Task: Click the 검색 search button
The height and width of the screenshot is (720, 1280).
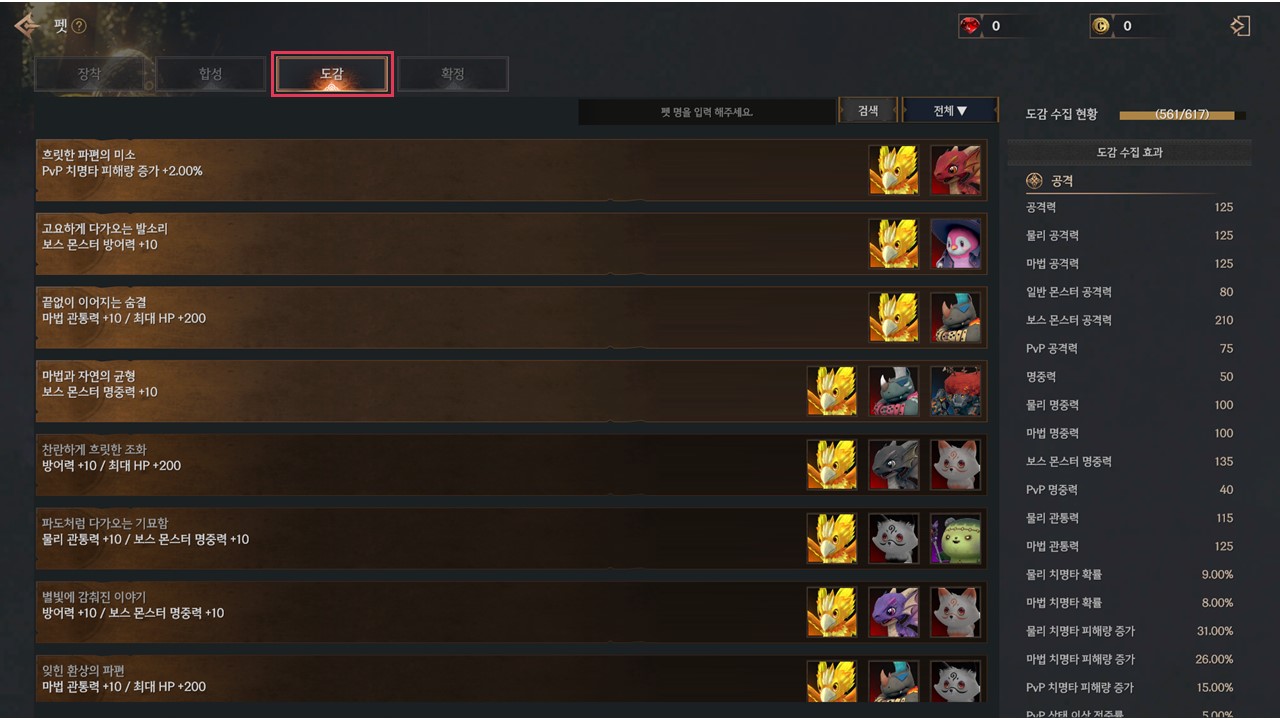Action: (x=868, y=111)
